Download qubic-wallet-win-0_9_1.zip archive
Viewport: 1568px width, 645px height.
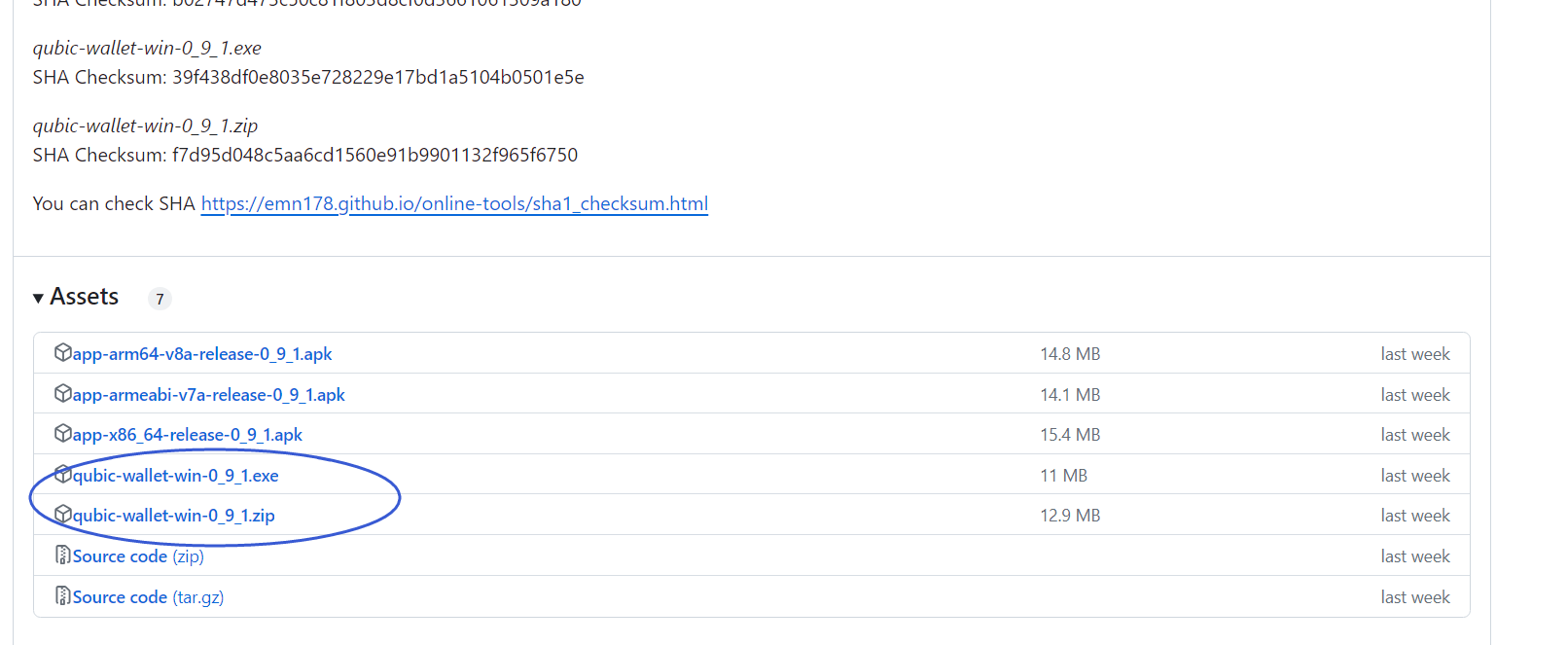pos(173,516)
